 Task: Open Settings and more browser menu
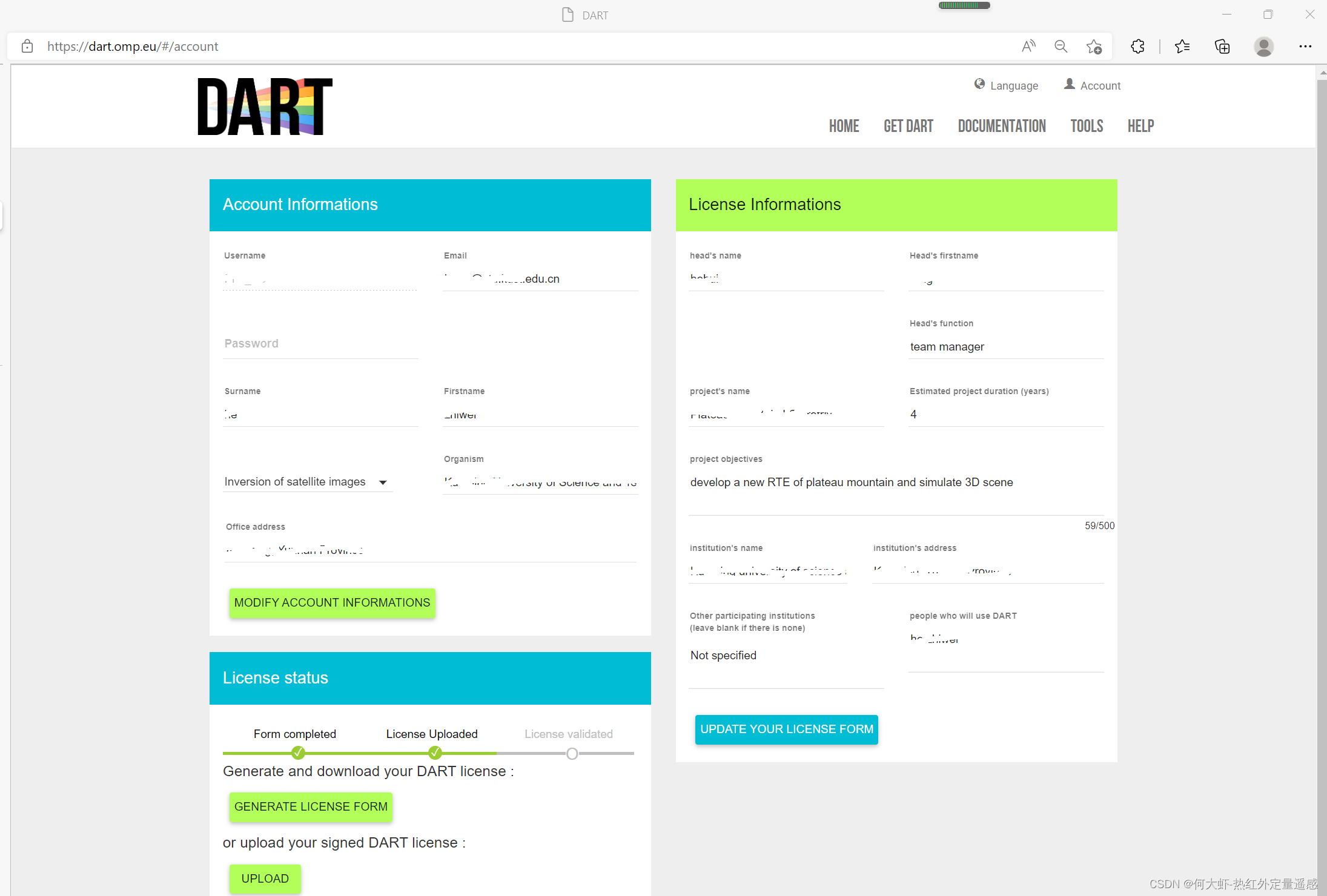pyautogui.click(x=1305, y=46)
